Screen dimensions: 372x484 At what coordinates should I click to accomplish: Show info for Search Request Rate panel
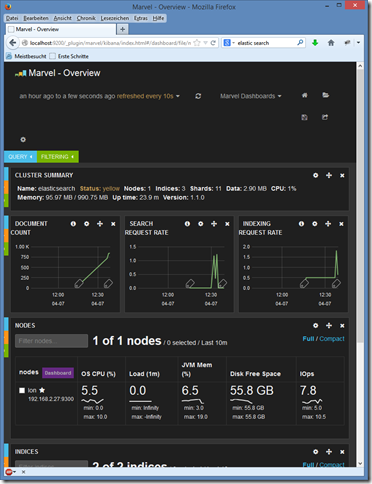(187, 224)
